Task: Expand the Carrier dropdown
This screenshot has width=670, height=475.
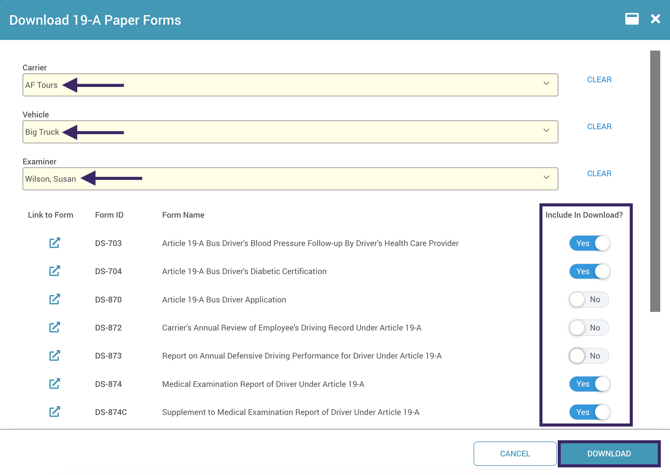Action: [x=546, y=85]
